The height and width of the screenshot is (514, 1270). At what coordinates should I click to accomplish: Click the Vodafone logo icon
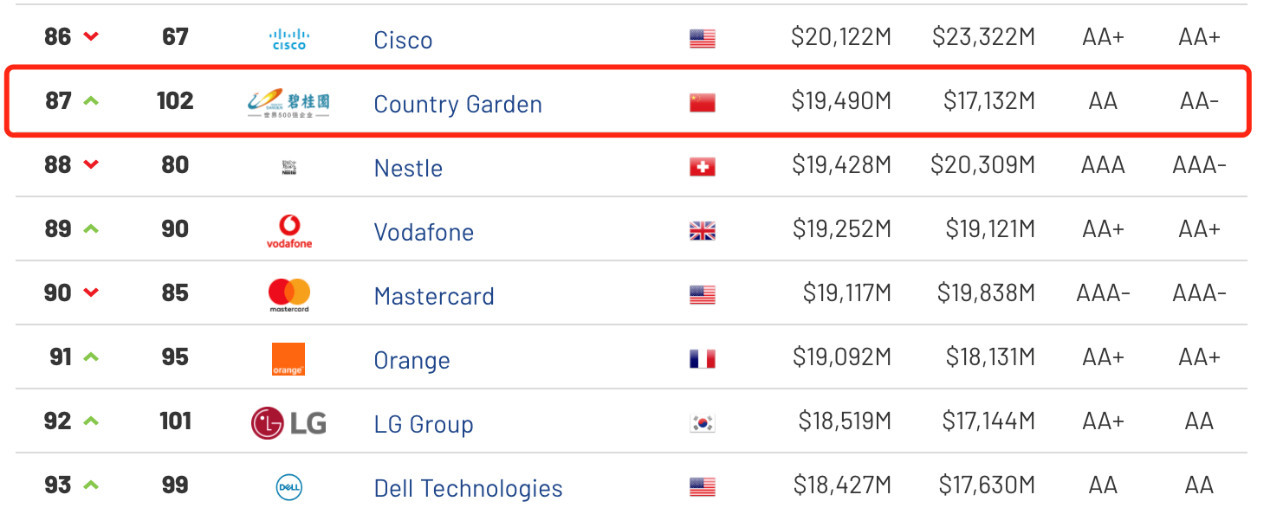(289, 231)
